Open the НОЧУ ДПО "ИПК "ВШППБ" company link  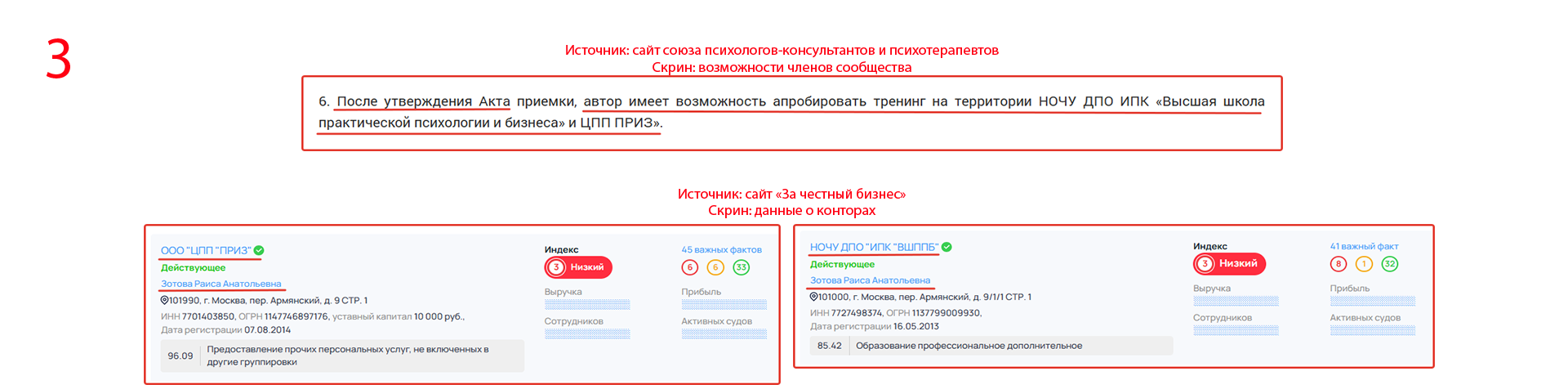coord(874,247)
